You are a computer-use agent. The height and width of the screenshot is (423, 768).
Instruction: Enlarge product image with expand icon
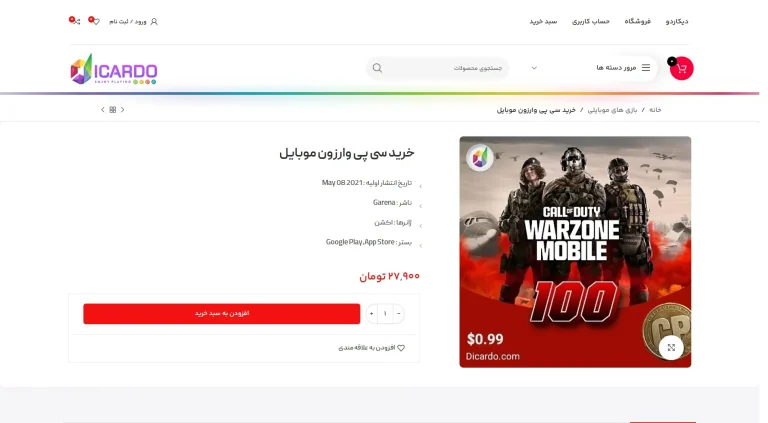coord(671,347)
